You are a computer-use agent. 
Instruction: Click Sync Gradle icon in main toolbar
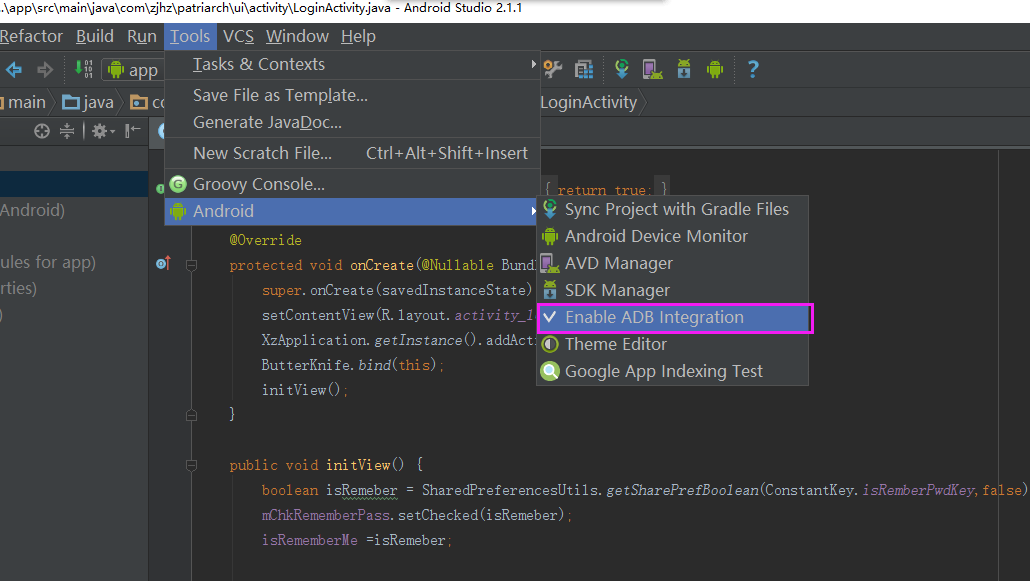[x=621, y=68]
